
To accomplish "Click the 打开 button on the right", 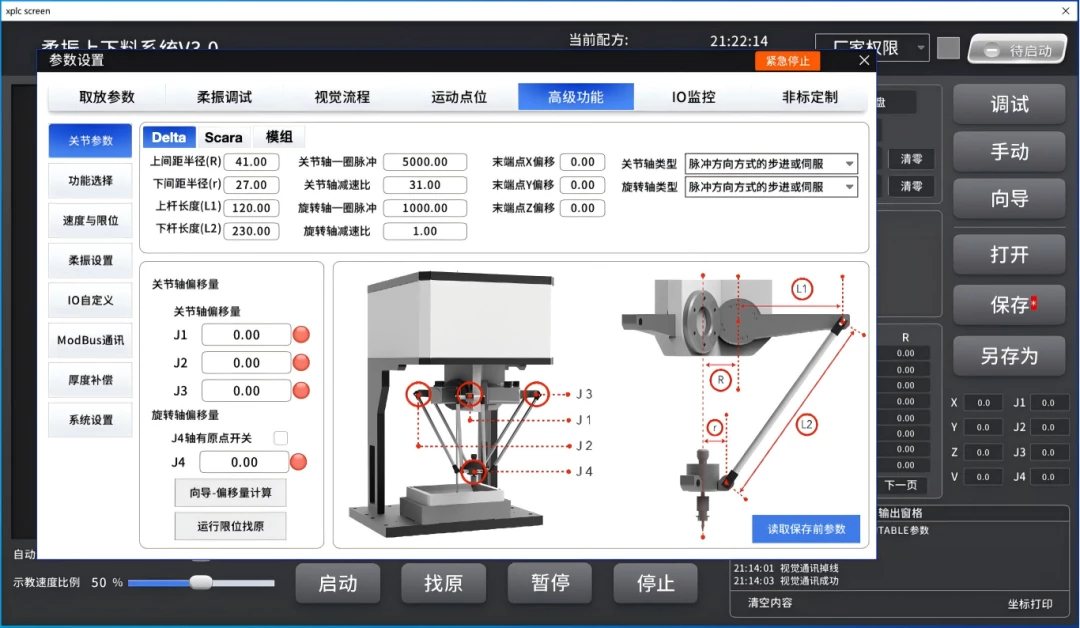I will [x=1009, y=254].
